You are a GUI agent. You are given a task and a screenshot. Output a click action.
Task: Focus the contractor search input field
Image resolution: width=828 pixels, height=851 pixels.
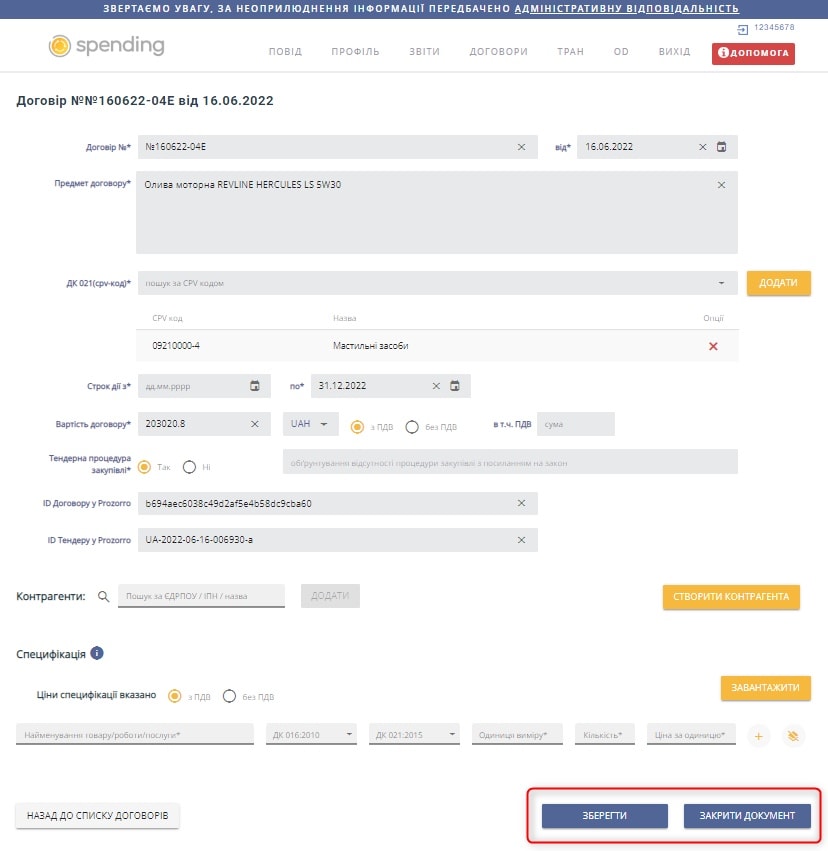click(201, 596)
